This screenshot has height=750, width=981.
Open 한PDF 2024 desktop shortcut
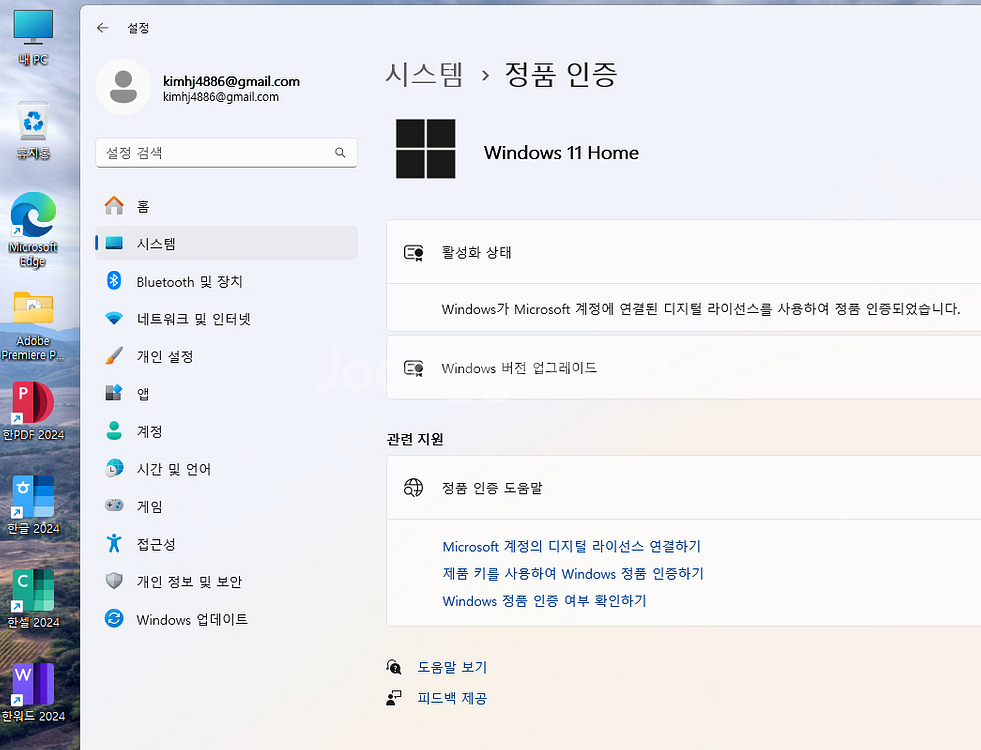click(33, 411)
